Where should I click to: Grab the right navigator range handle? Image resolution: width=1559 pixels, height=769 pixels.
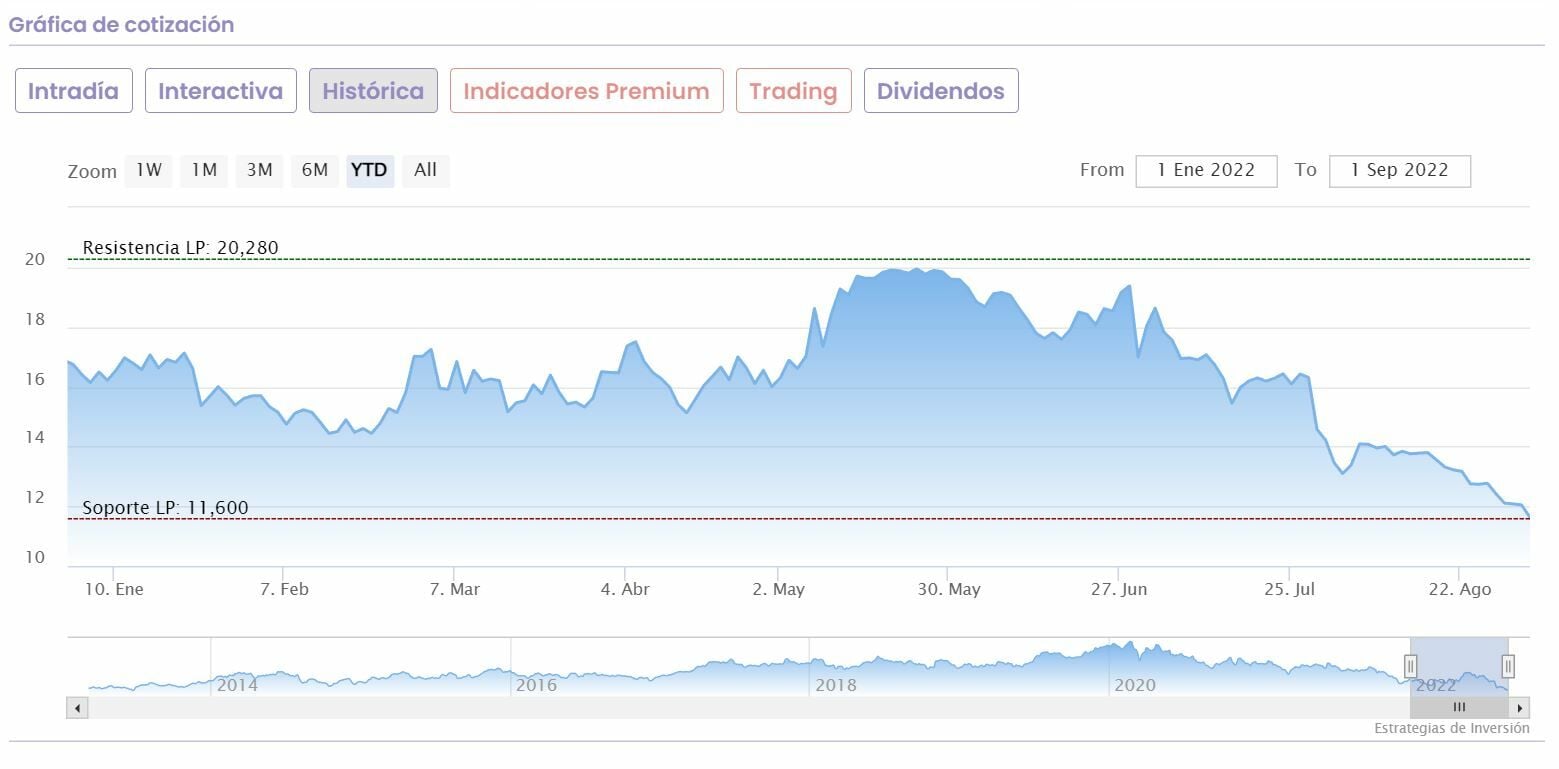tap(1508, 666)
